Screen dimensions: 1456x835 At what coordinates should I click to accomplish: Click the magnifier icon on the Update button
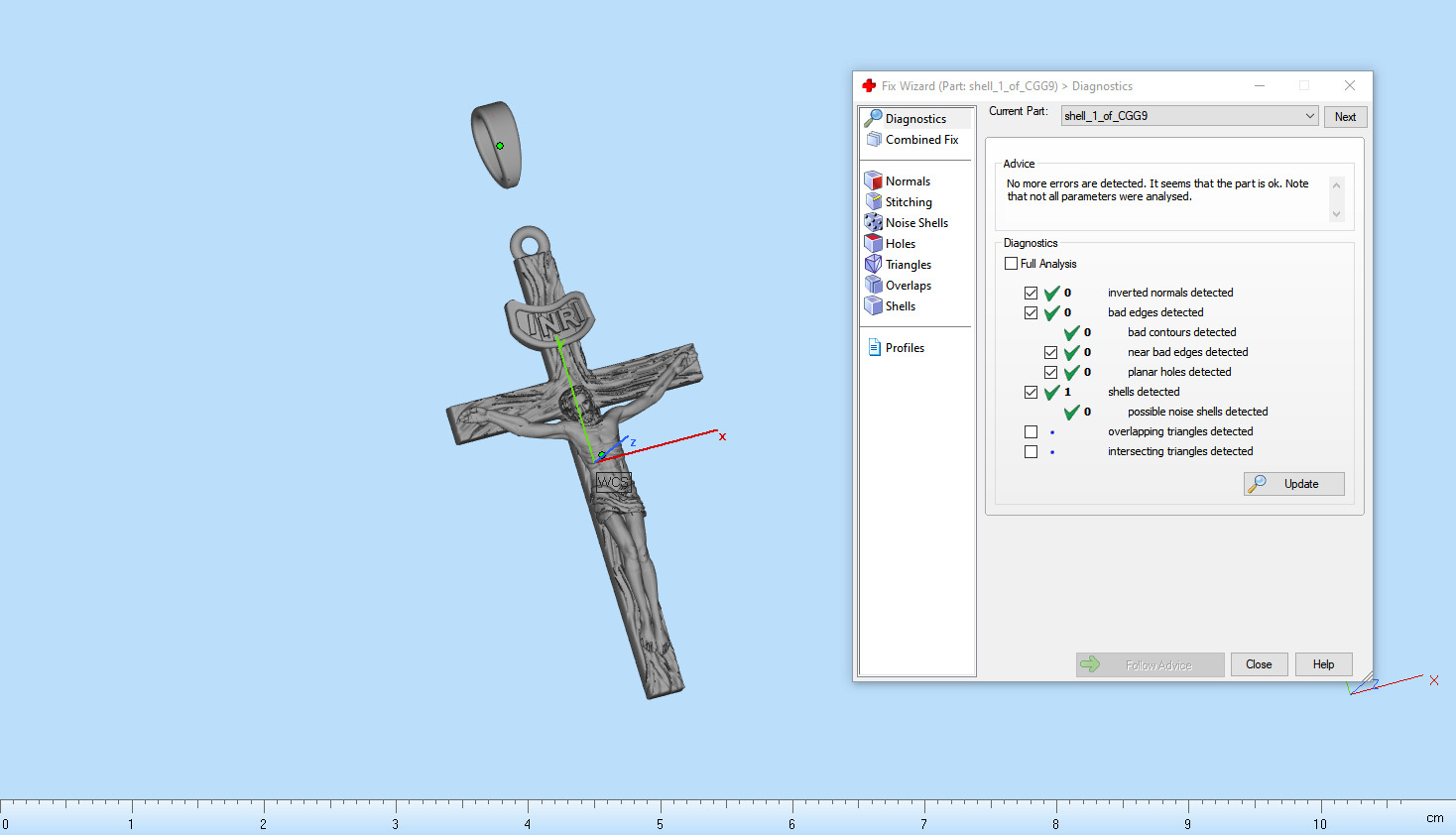(x=1257, y=484)
